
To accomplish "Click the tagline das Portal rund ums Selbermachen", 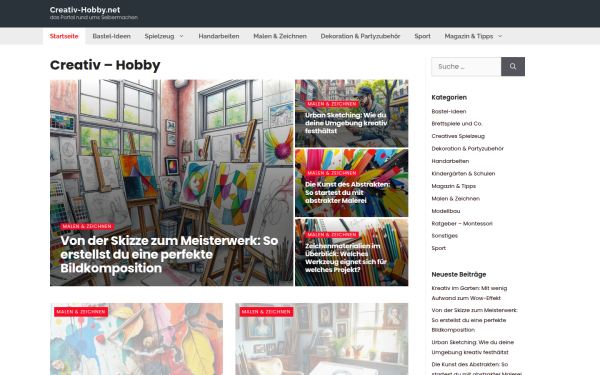I will 94,18.
